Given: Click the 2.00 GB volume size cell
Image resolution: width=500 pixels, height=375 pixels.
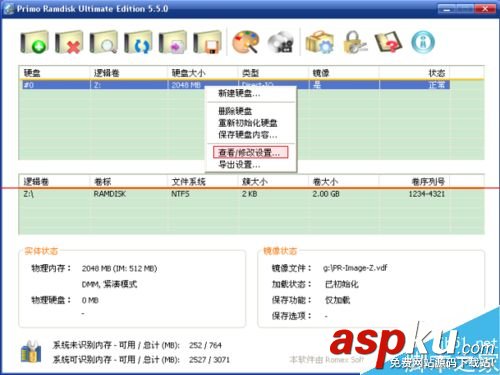Looking at the screenshot, I should click(326, 194).
